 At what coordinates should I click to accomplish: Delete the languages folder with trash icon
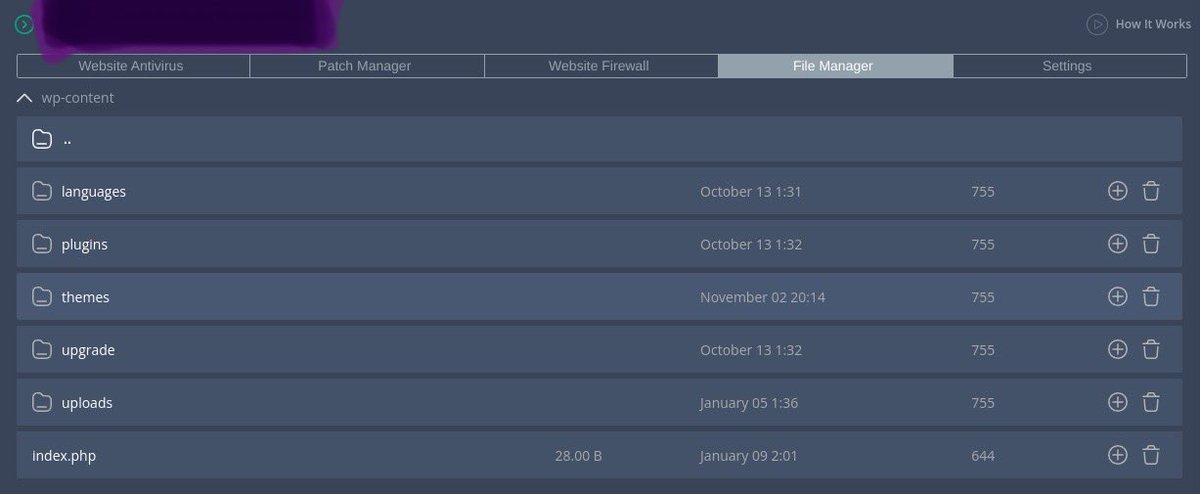[1151, 191]
